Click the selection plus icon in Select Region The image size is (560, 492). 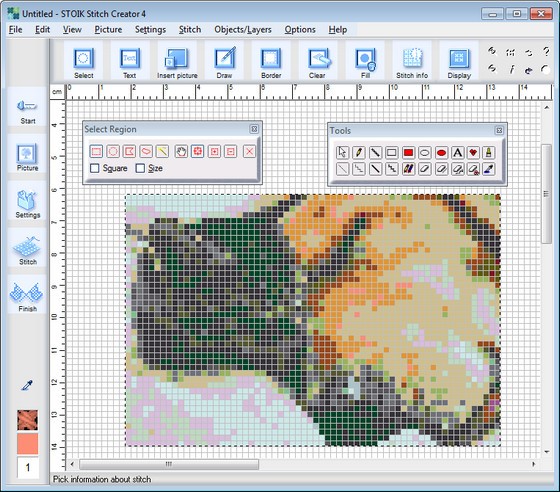(214, 151)
